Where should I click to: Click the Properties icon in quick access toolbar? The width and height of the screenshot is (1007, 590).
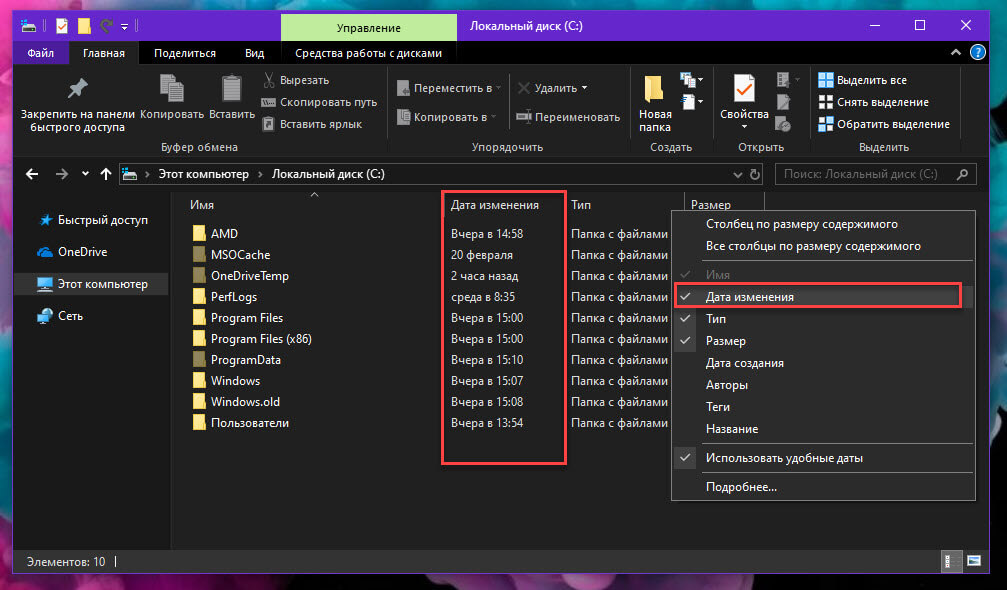click(x=62, y=26)
